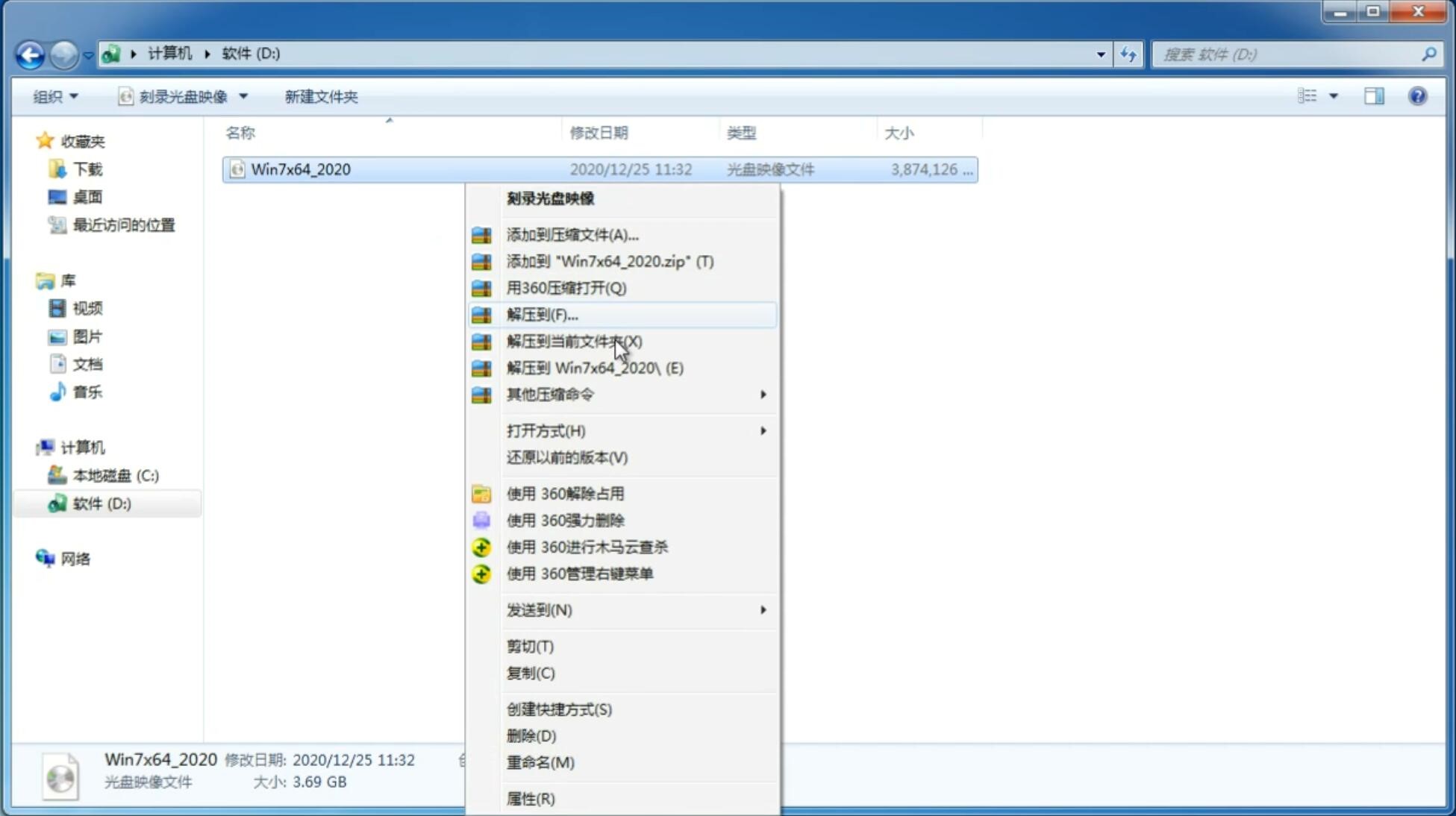Click 重命名 rename option
1456x816 pixels.
[541, 762]
